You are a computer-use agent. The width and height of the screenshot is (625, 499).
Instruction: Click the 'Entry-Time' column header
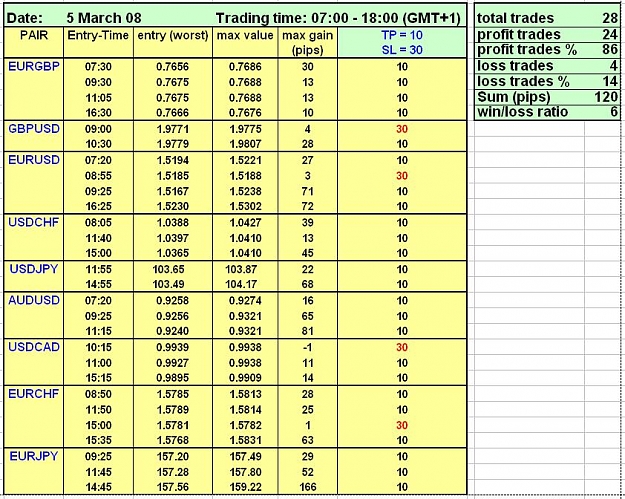pyautogui.click(x=98, y=35)
